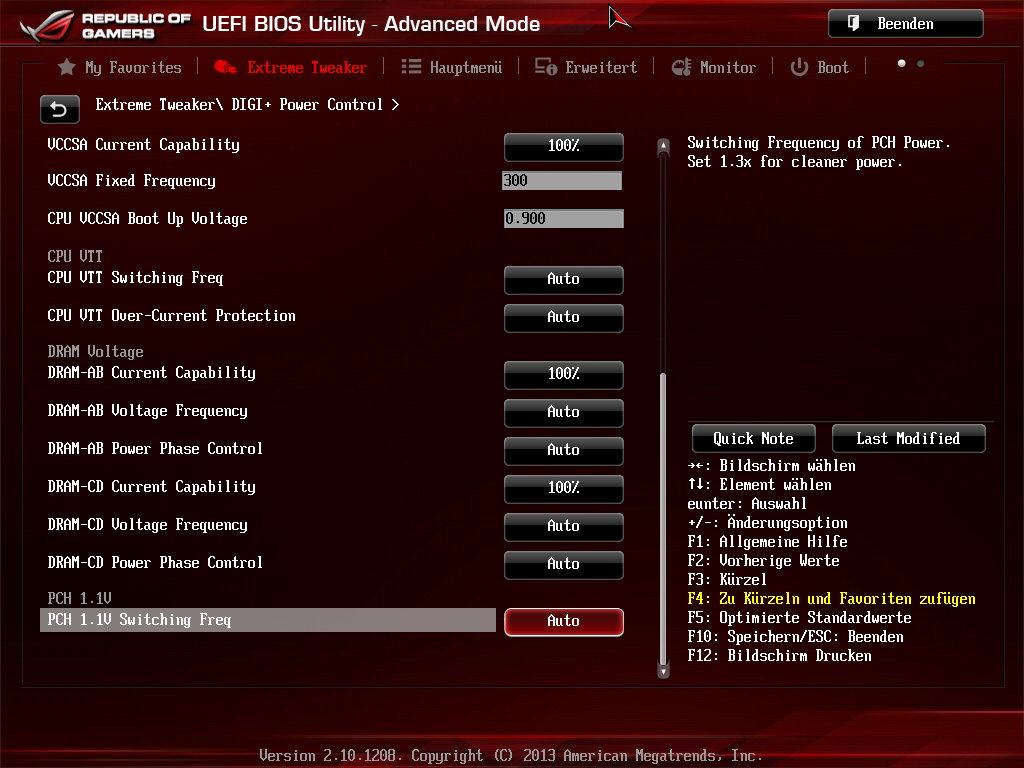Select the first page indicator dot
This screenshot has width=1024, height=768.
(x=902, y=63)
